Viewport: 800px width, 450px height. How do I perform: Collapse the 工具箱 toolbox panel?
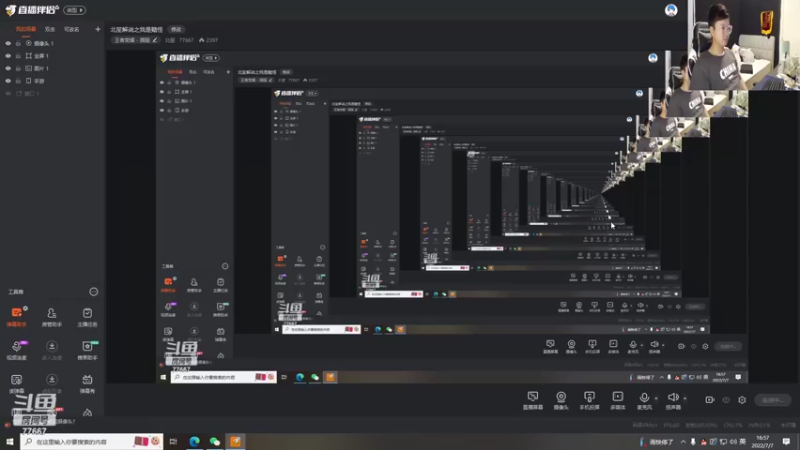[x=93, y=292]
